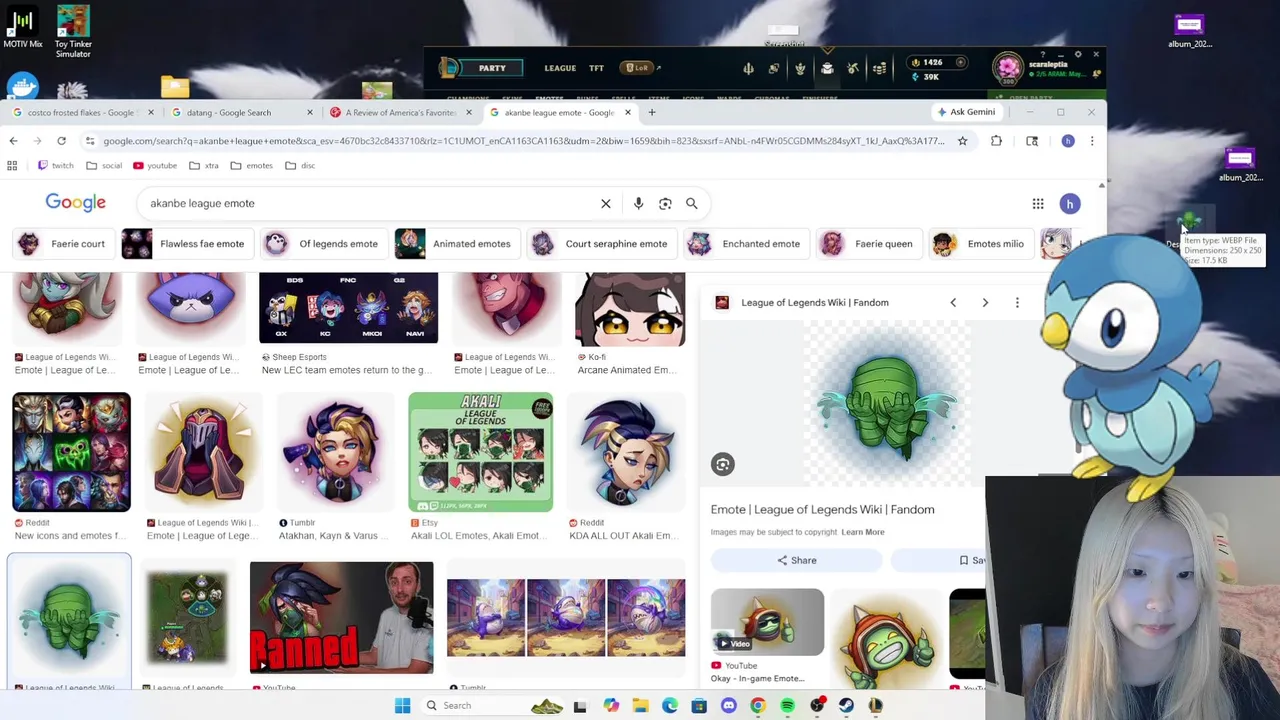Open File Explorer from taskbar

(640, 706)
